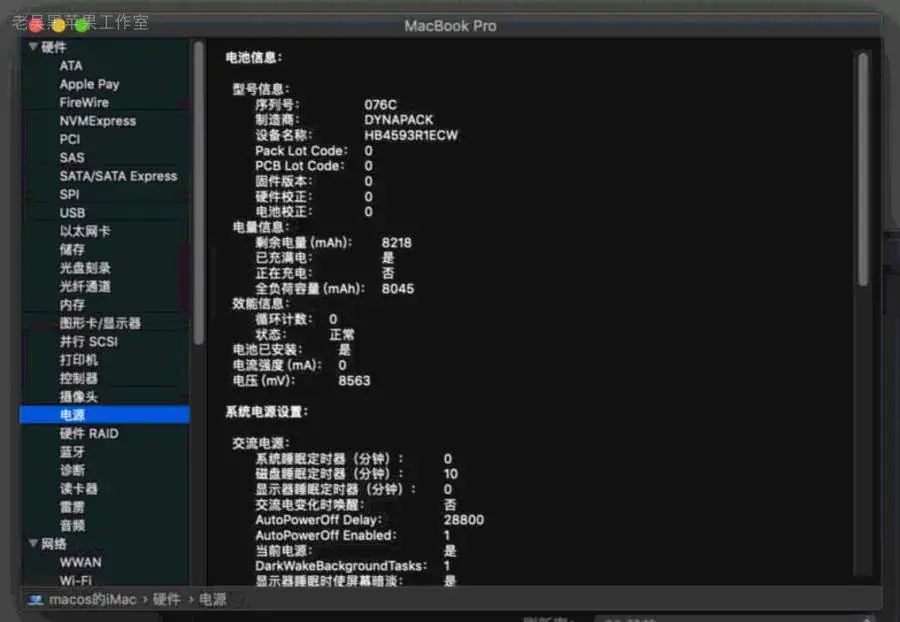Open the 诊断 sidebar entry
Screen dimensions: 900x622
[x=72, y=470]
